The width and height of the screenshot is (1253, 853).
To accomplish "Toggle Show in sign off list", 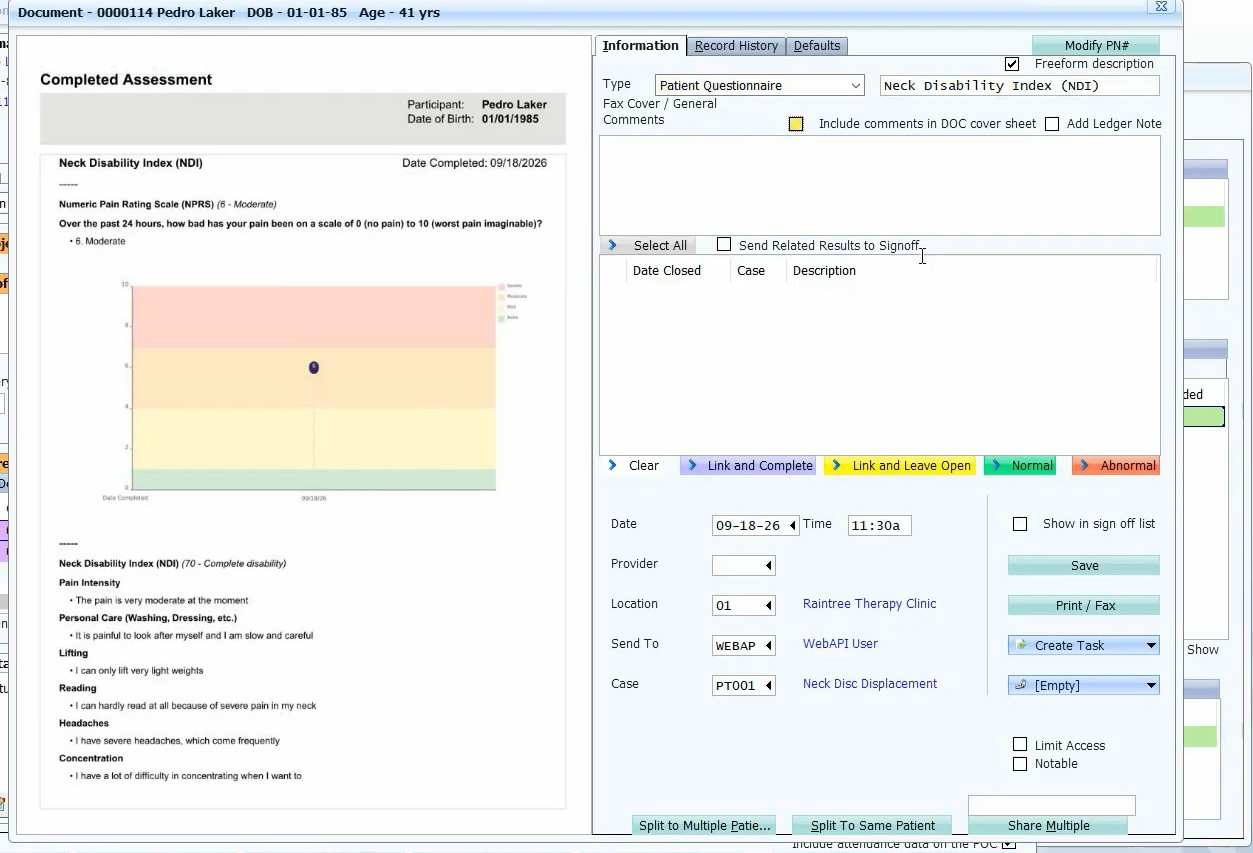I will tap(1020, 524).
